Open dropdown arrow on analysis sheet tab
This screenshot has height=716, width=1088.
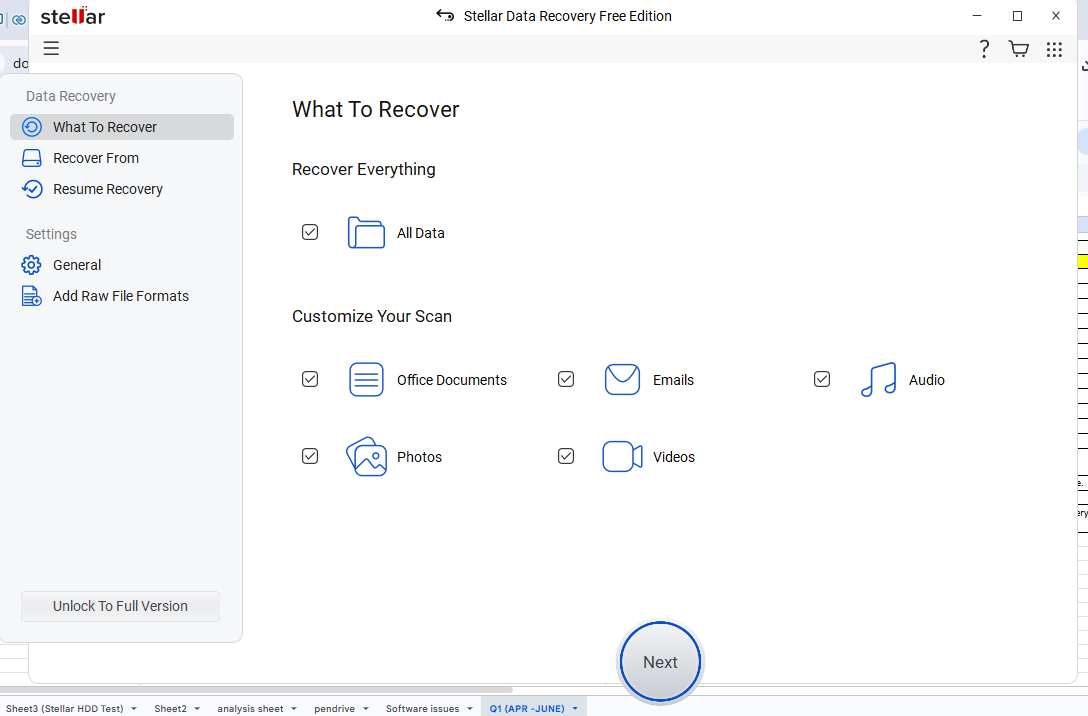tap(294, 708)
